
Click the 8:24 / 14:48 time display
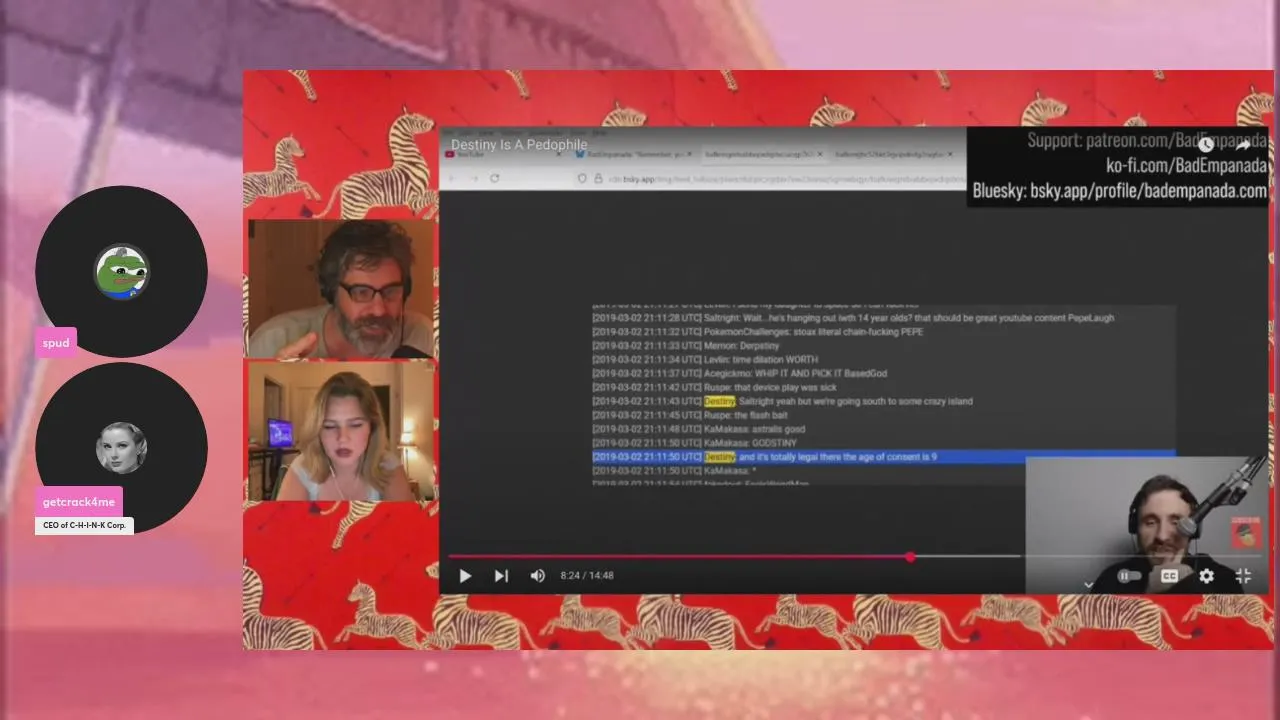(x=587, y=576)
